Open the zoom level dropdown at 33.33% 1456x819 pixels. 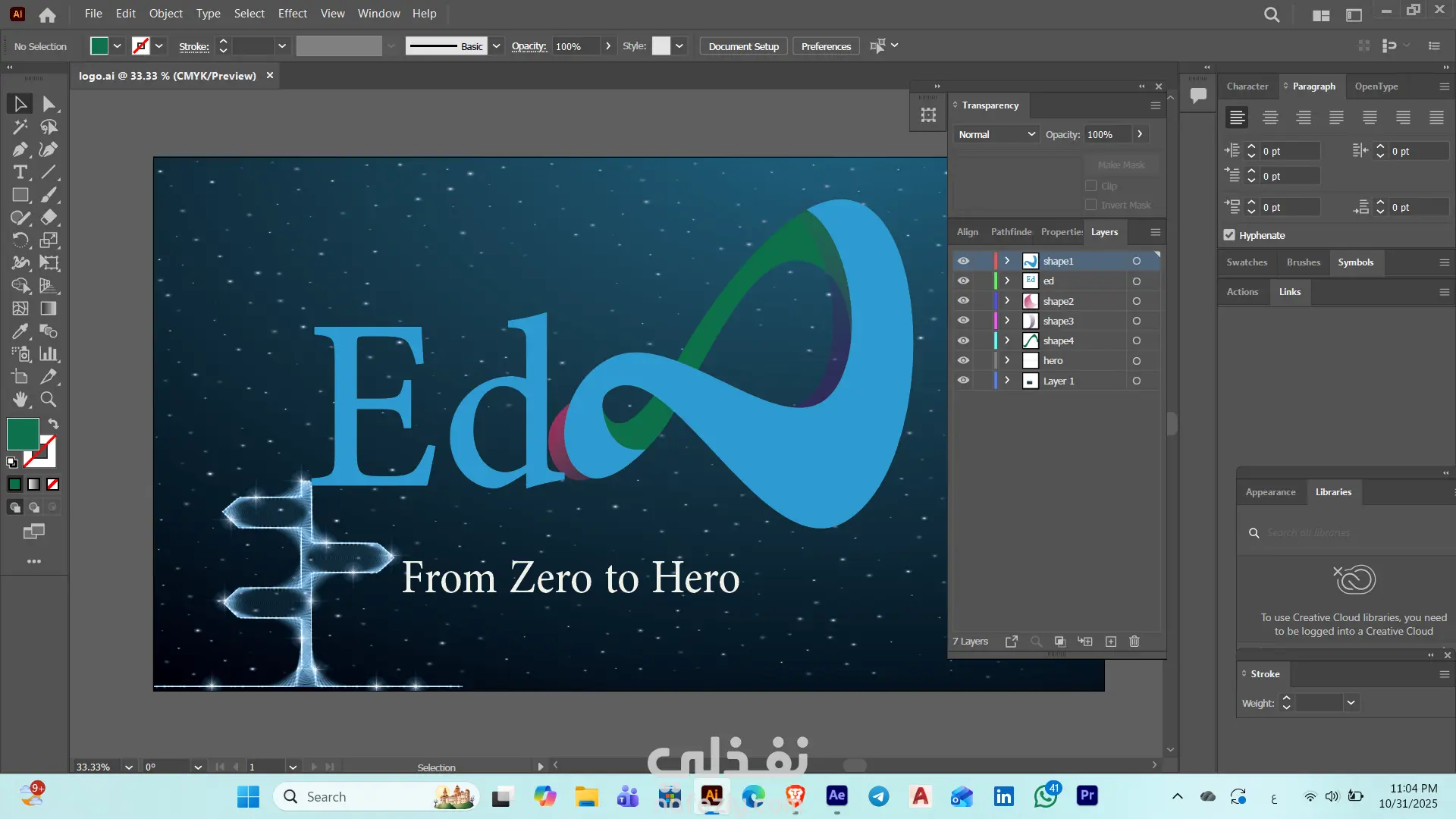129,767
